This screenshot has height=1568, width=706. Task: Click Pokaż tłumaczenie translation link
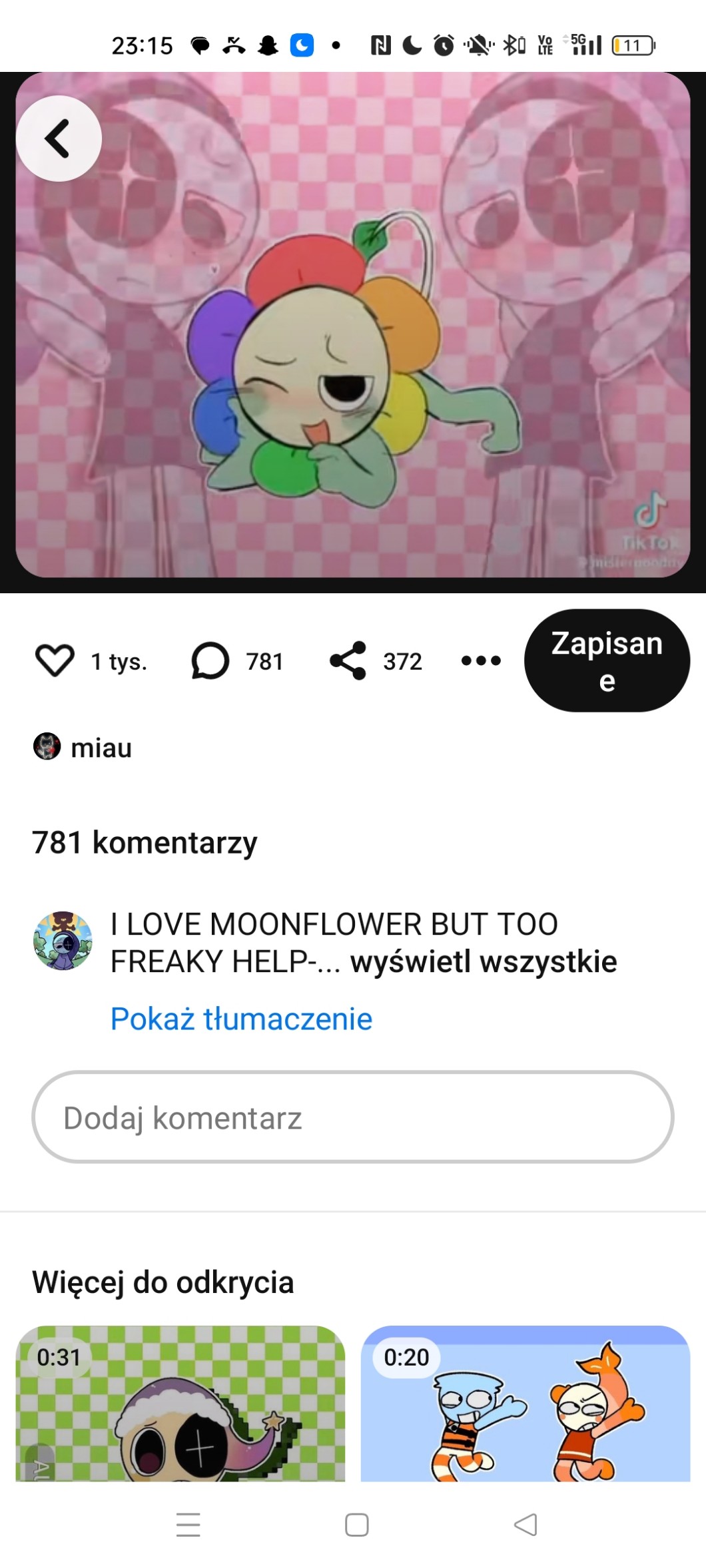241,1019
